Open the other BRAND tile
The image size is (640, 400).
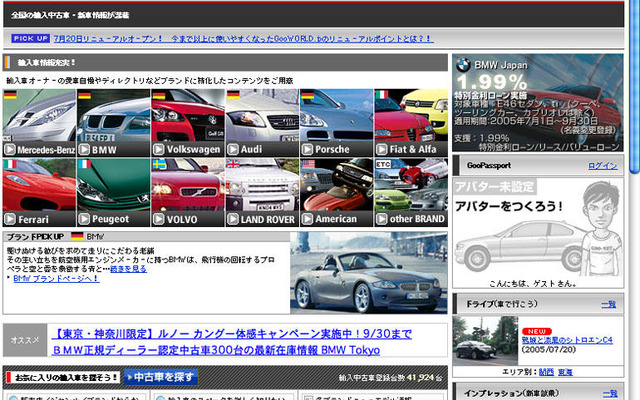411,193
